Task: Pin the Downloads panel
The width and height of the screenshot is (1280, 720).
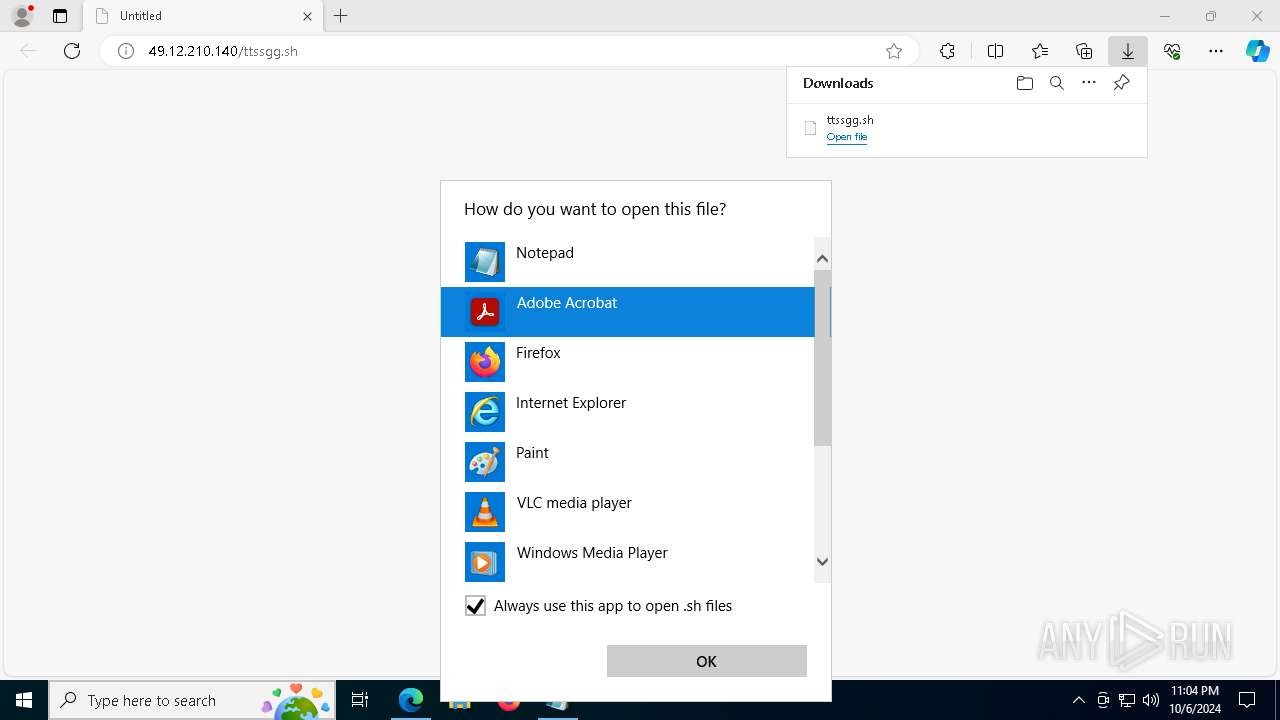Action: [1121, 83]
